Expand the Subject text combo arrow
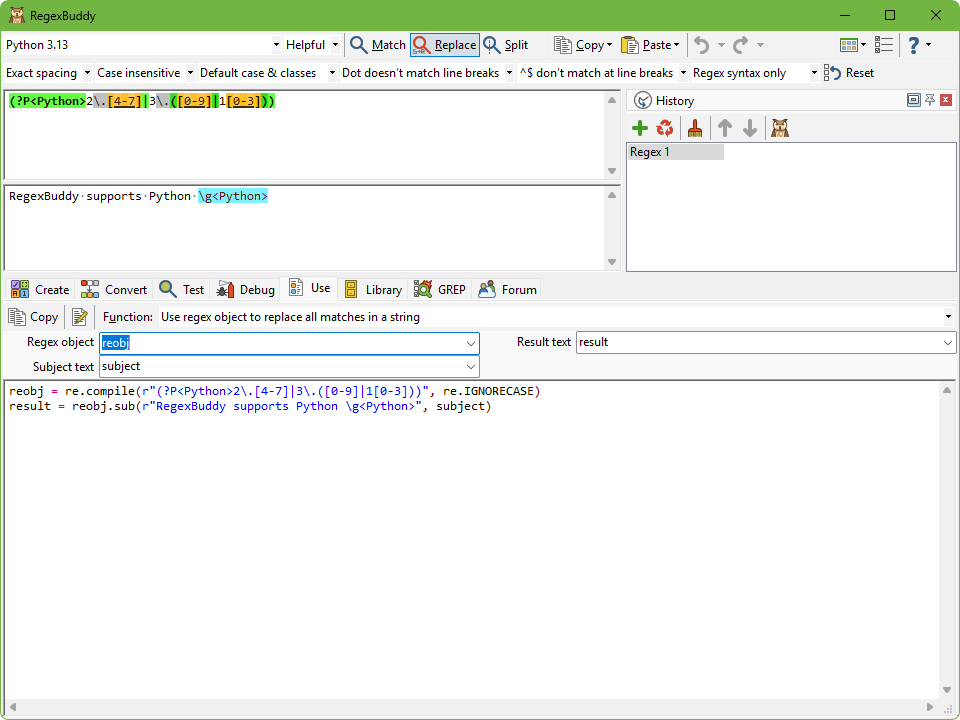 471,367
